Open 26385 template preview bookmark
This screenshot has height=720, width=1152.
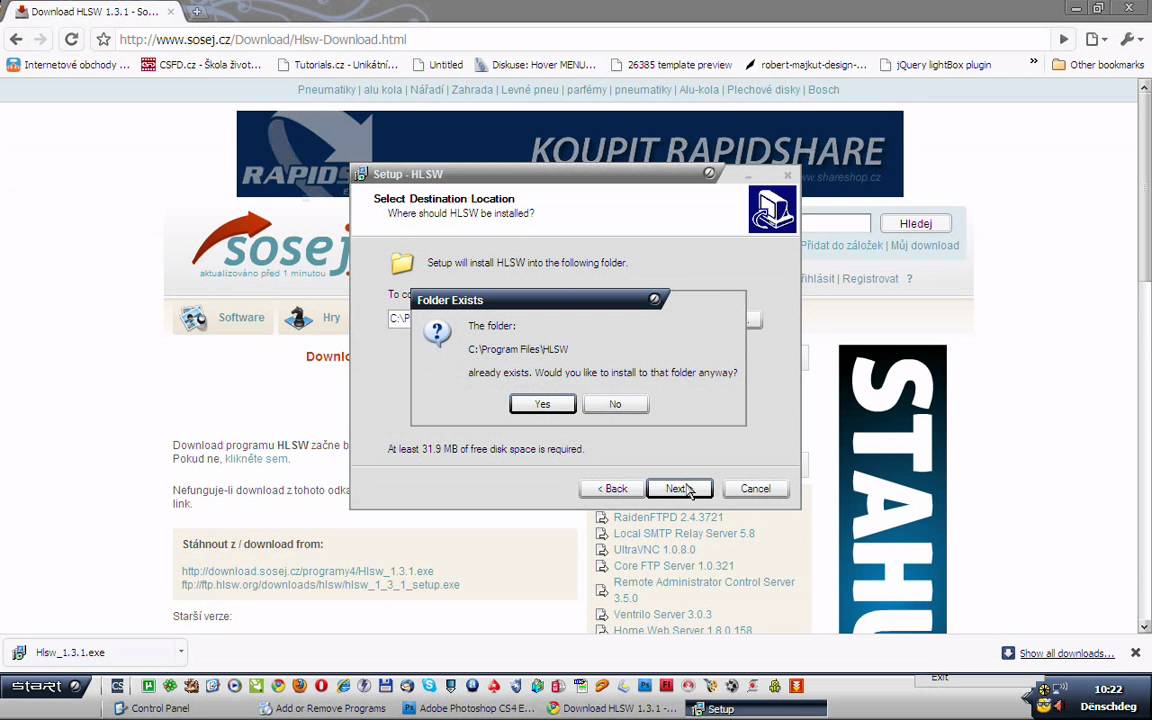[x=672, y=65]
